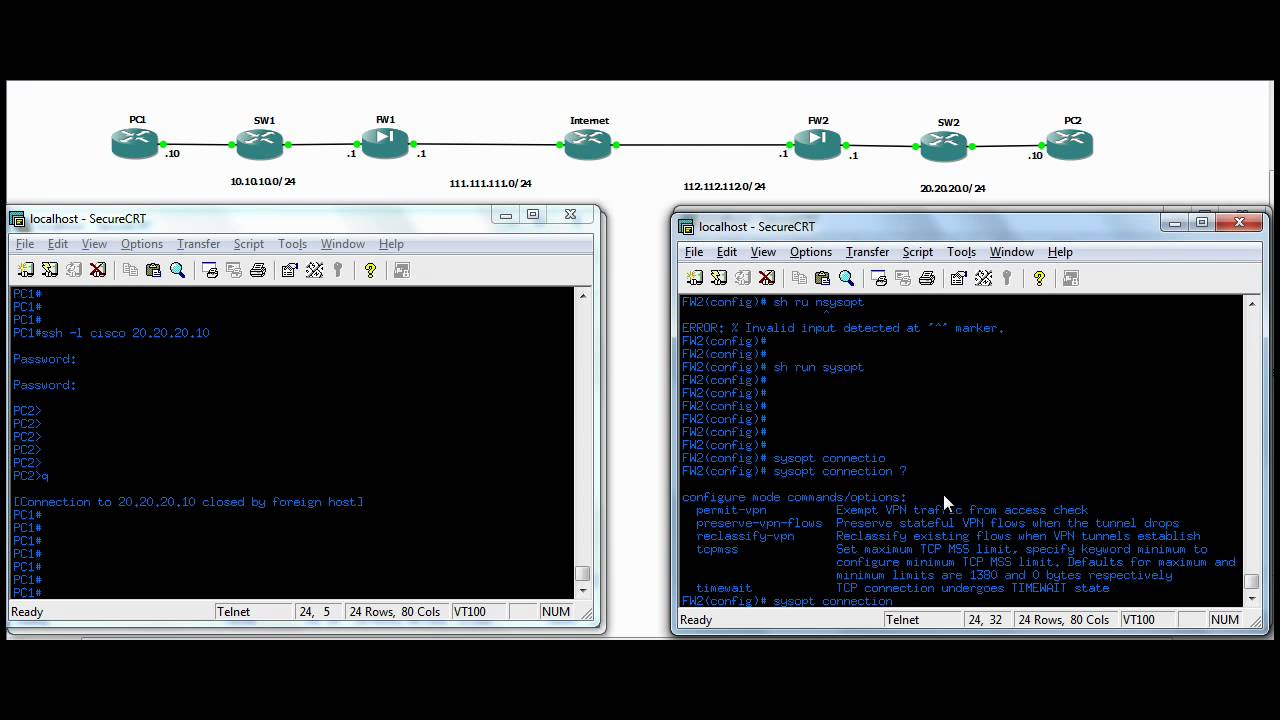
Task: Click Copy icon in left SecureCRT toolbar
Action: [130, 270]
